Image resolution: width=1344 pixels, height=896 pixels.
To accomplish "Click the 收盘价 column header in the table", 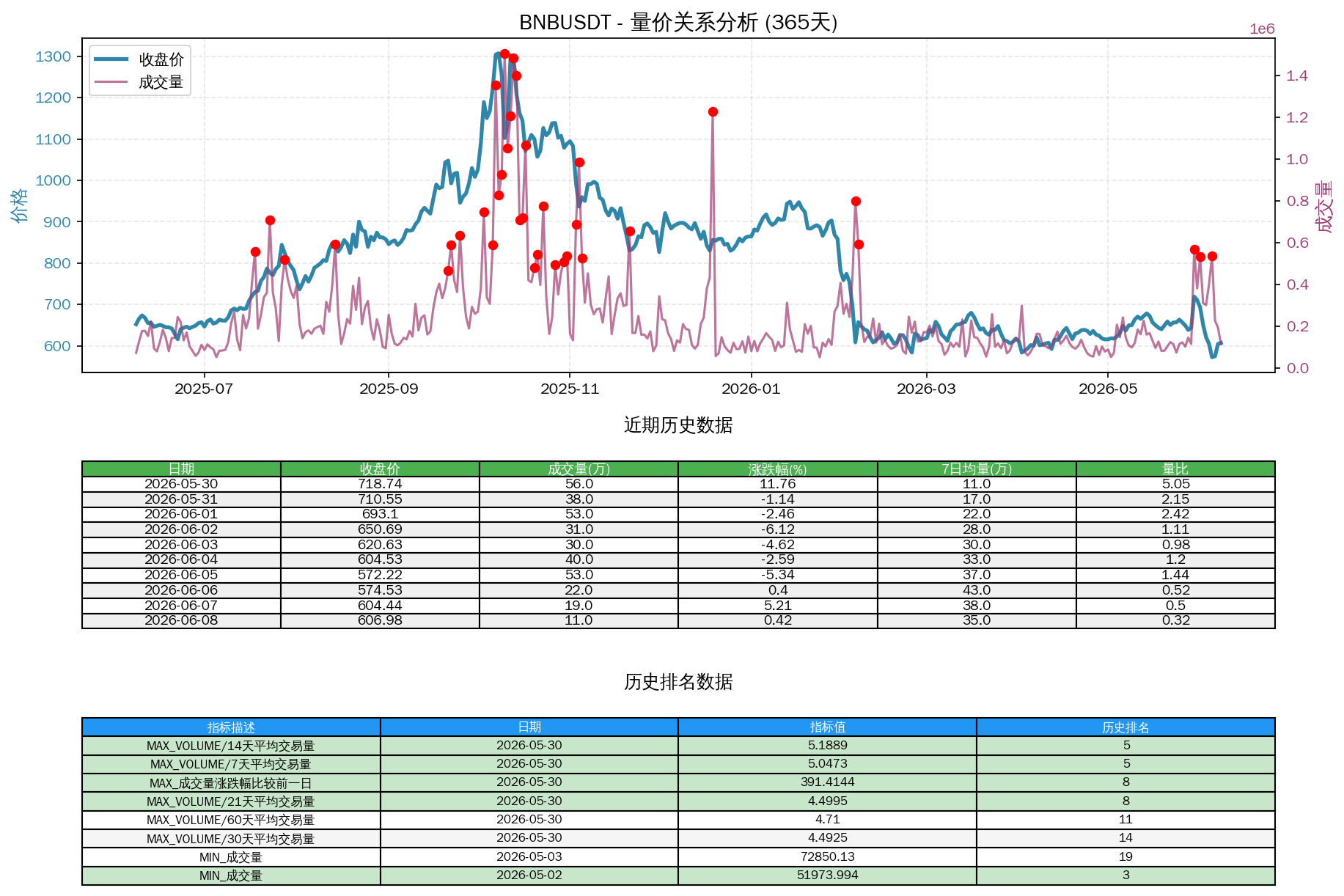I will 380,469.
